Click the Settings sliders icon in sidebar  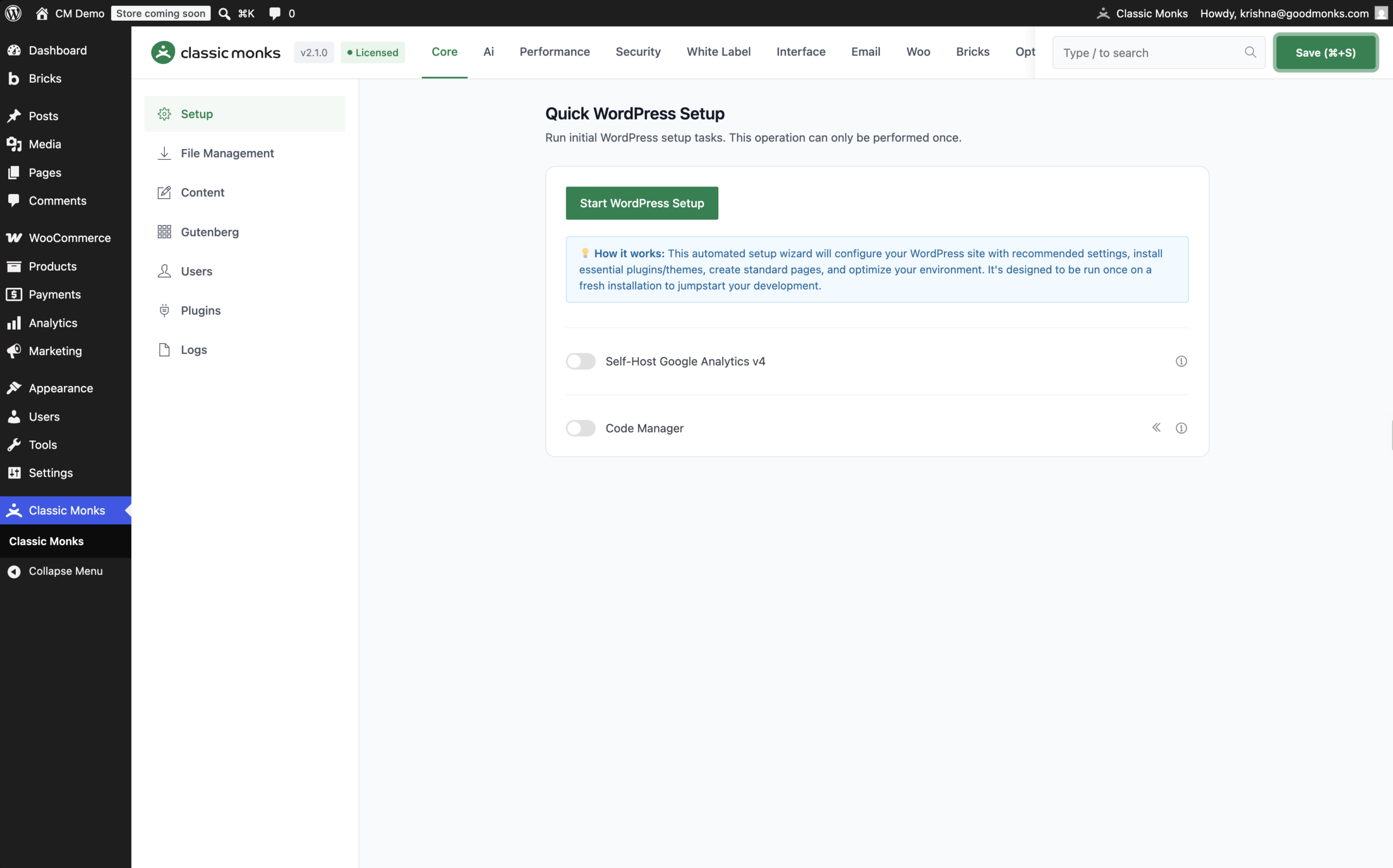[x=14, y=473]
